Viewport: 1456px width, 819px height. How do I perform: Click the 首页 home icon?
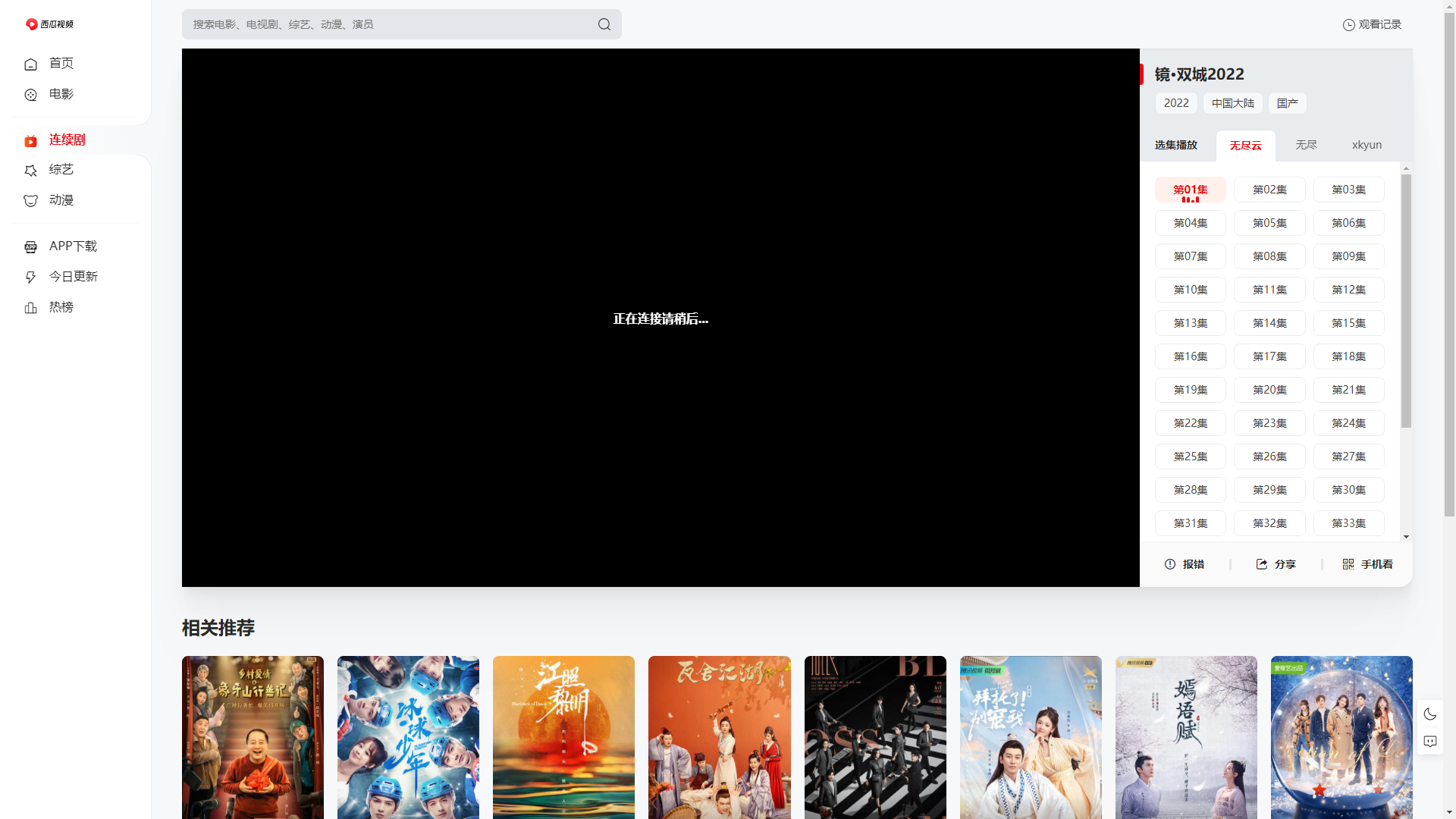coord(30,63)
